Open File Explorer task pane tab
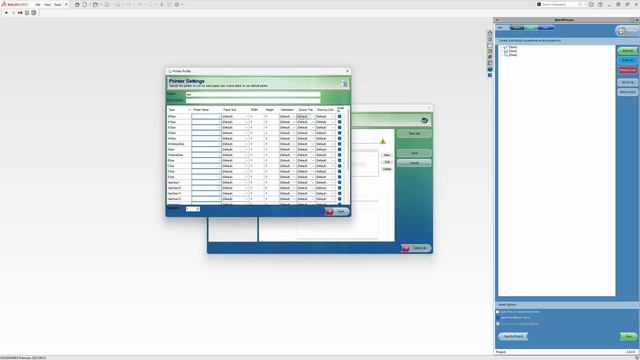Image resolution: width=640 pixels, height=360 pixels. pyautogui.click(x=490, y=45)
